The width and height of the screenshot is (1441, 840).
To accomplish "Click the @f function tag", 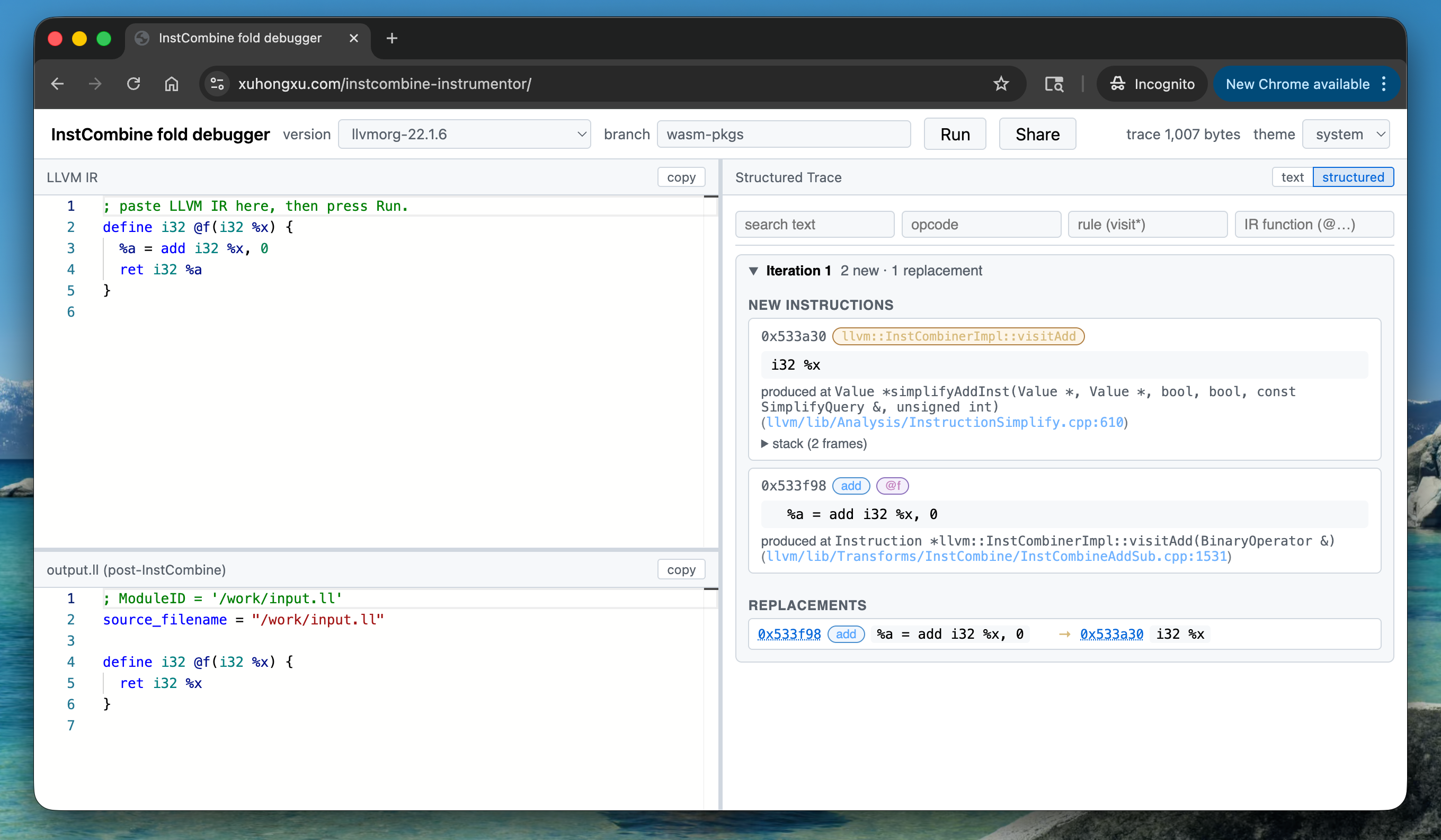I will pos(892,486).
